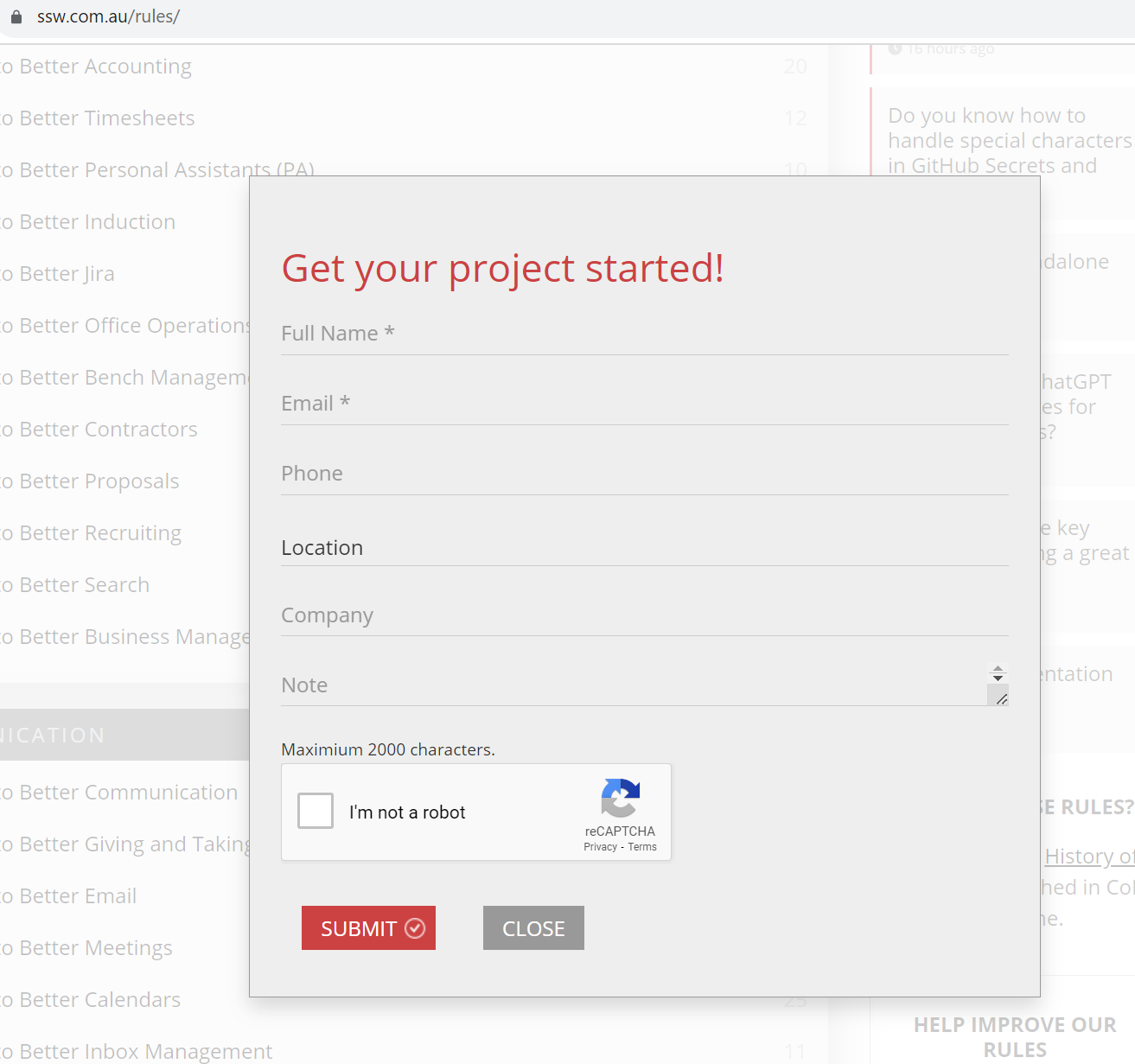
Task: Click inside the Full Name input field
Action: coord(644,334)
